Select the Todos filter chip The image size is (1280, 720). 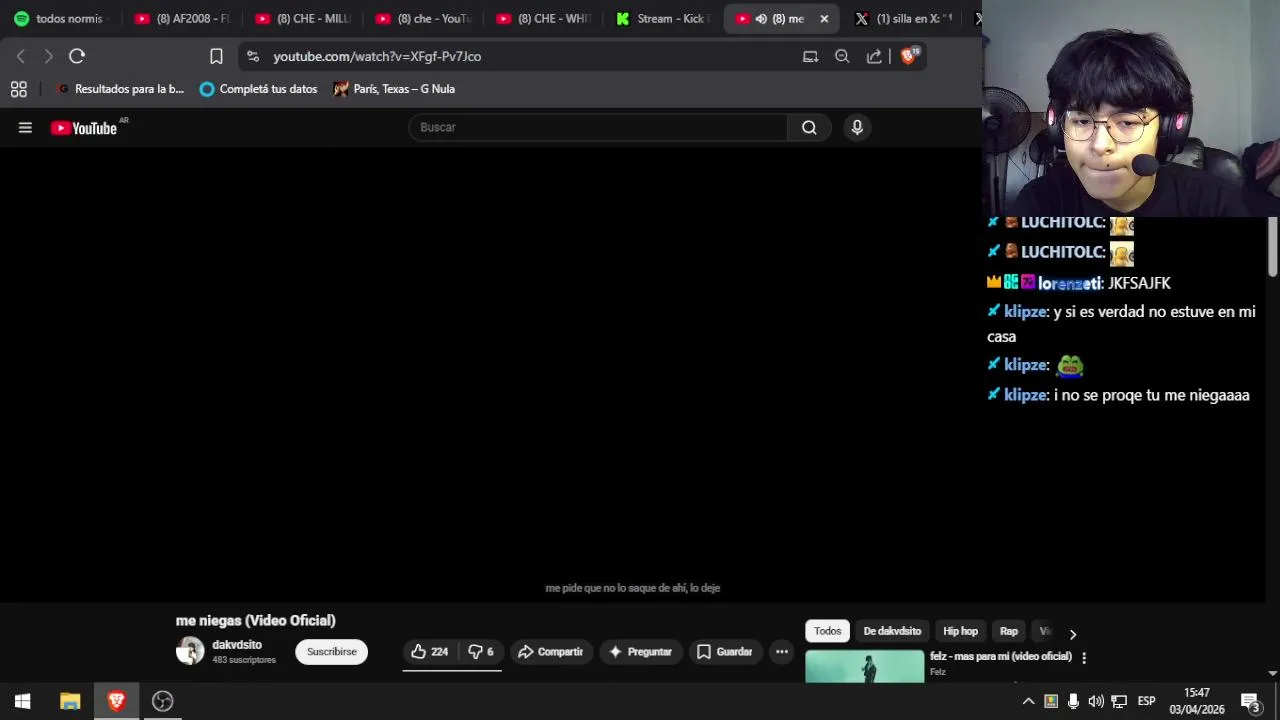pyautogui.click(x=827, y=631)
